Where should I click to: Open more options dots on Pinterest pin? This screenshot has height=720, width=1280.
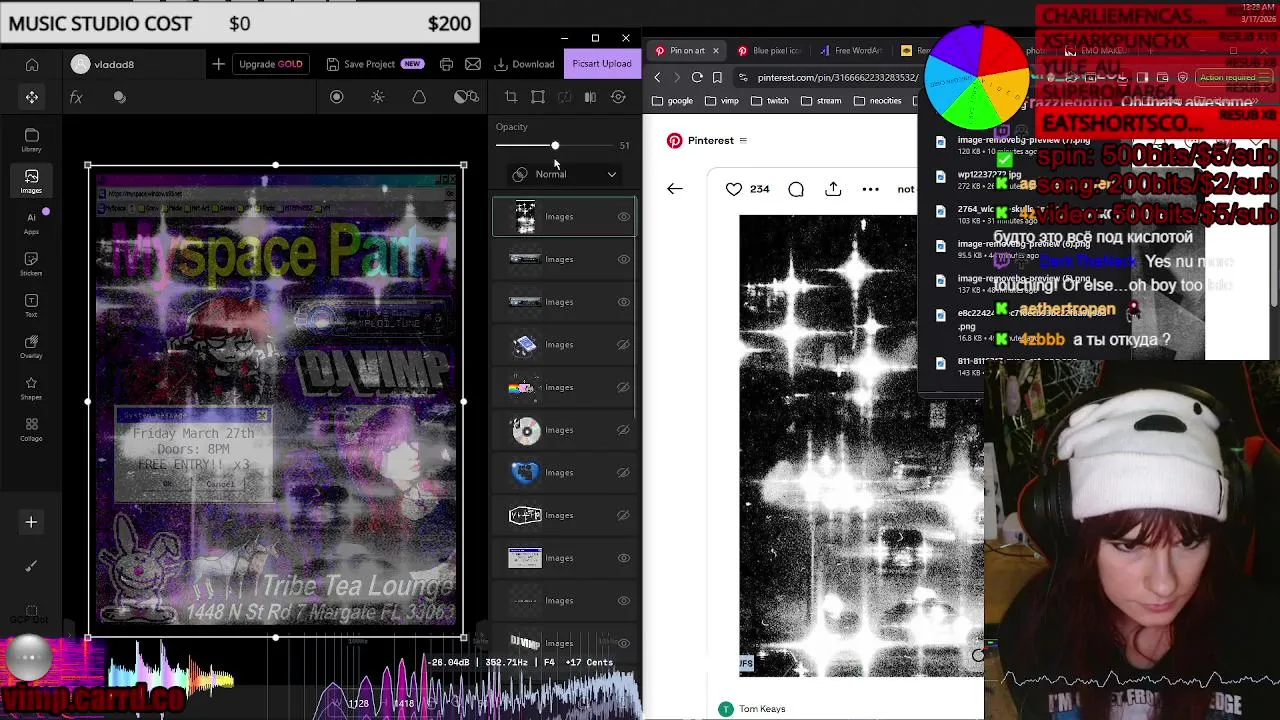tap(871, 189)
